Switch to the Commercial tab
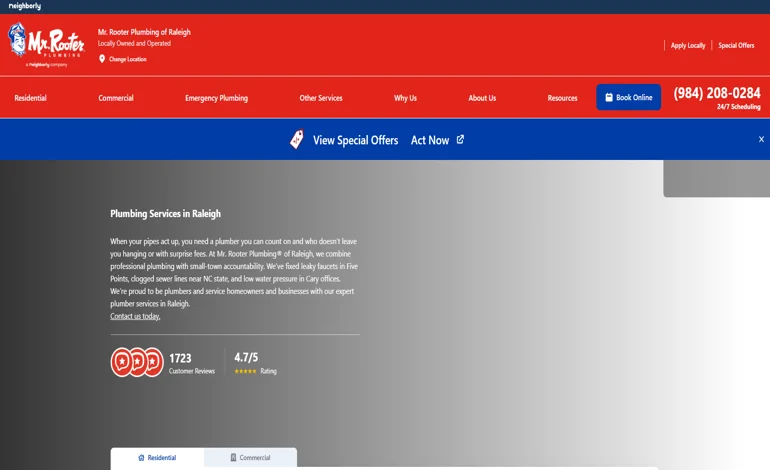The height and width of the screenshot is (470, 770). pyautogui.click(x=250, y=457)
